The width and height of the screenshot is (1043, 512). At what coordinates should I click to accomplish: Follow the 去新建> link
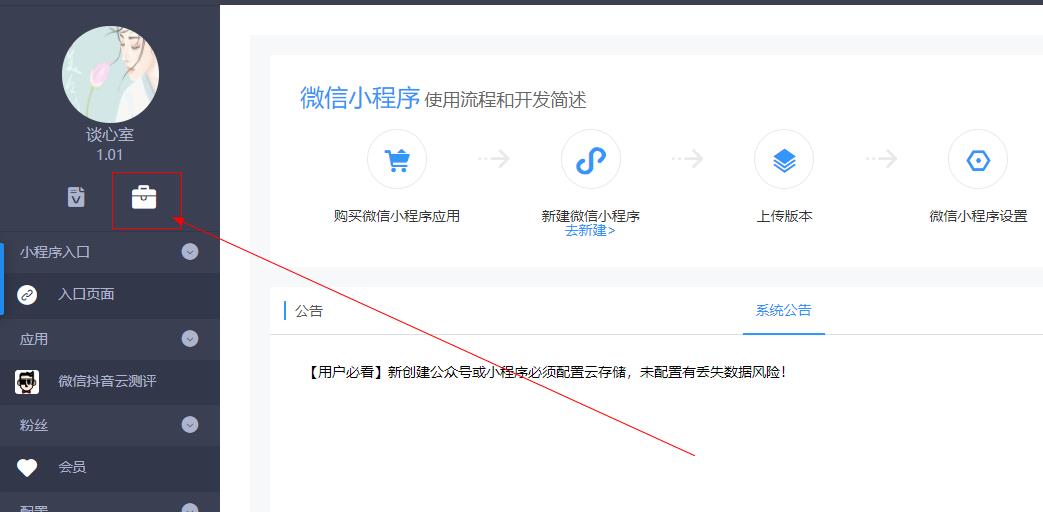click(590, 231)
